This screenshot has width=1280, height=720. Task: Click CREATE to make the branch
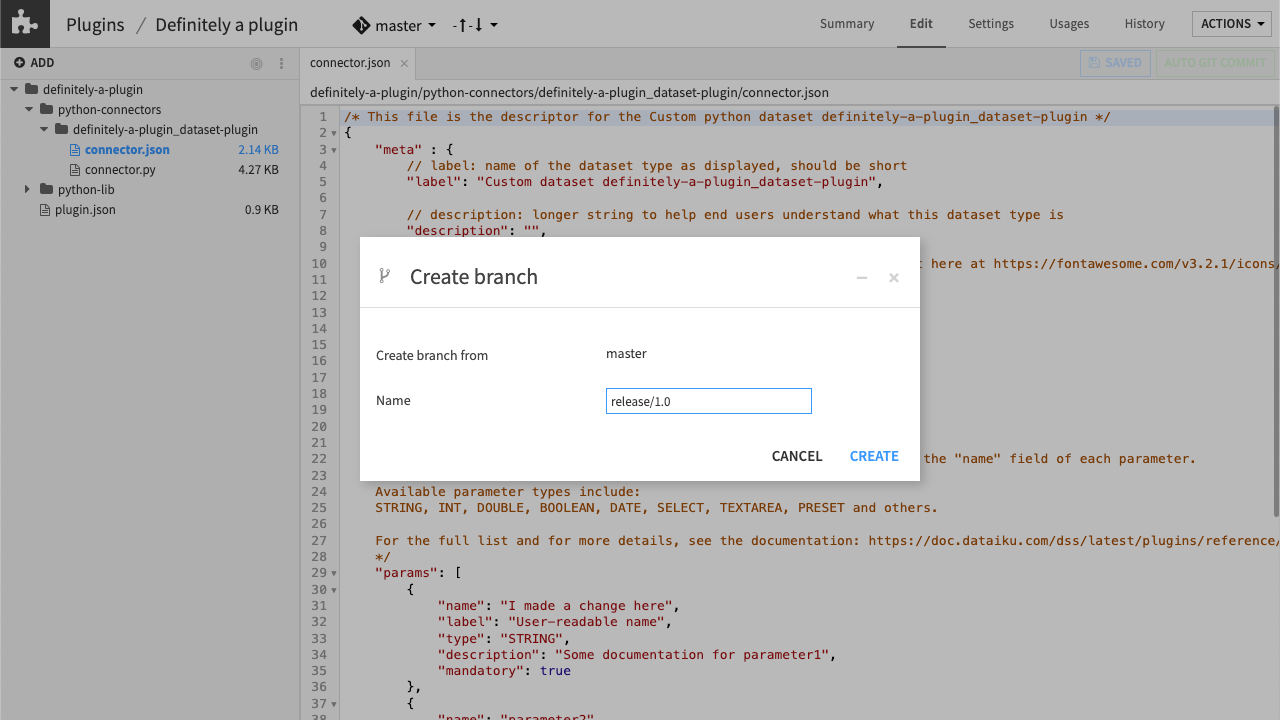[874, 456]
